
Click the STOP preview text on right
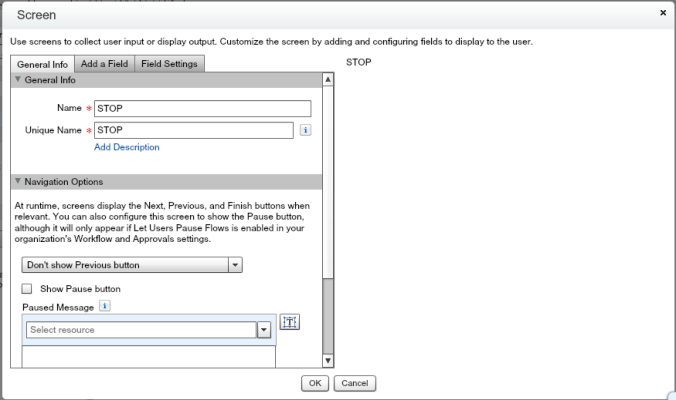click(x=359, y=62)
